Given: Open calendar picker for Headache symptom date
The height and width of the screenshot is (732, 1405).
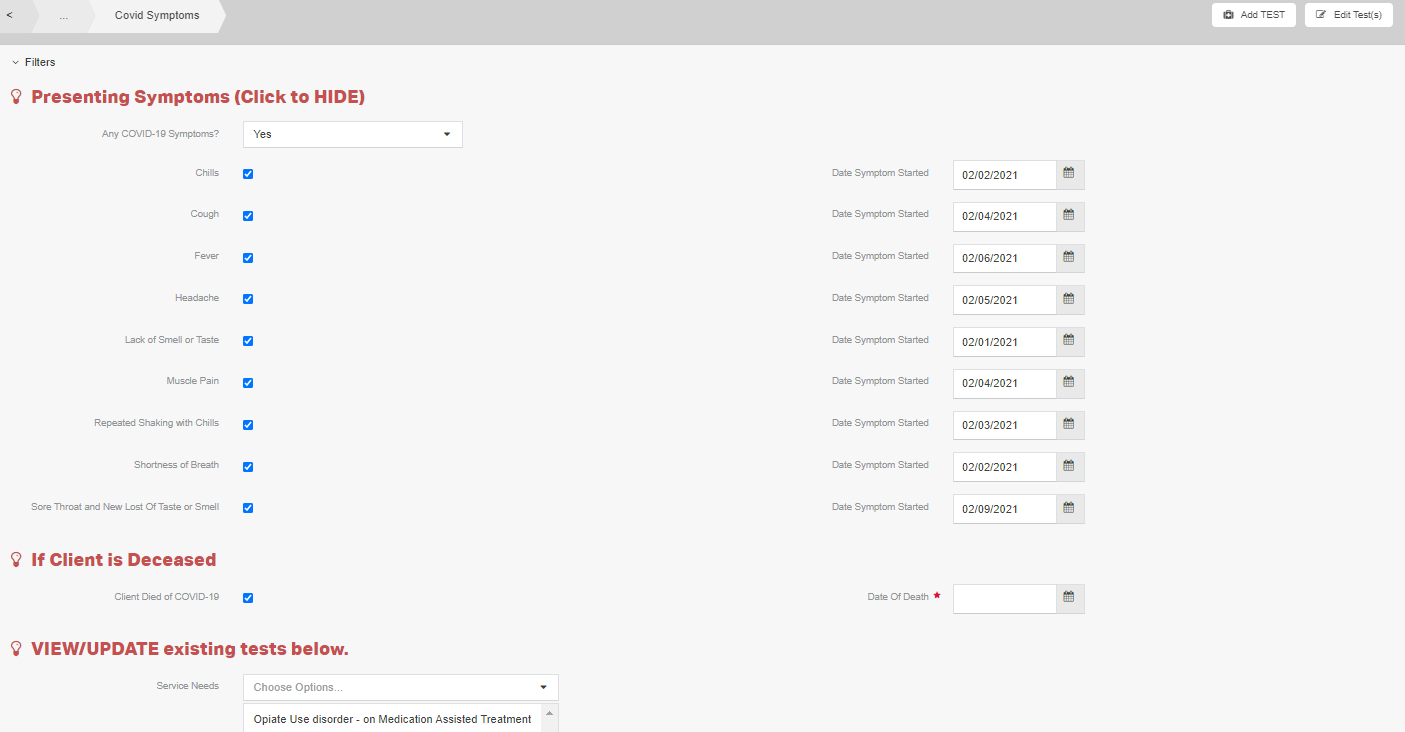Looking at the screenshot, I should click(x=1069, y=300).
